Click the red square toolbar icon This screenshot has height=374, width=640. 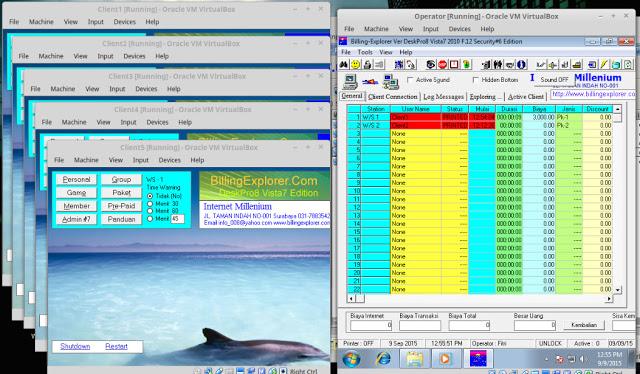pos(454,65)
